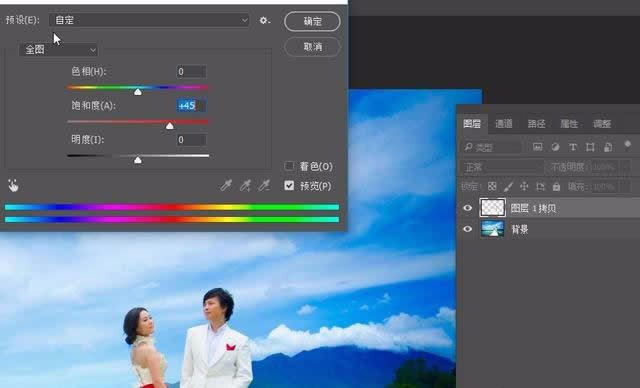The width and height of the screenshot is (640, 388).
Task: Open the 预设 preset dropdown
Action: [x=149, y=20]
